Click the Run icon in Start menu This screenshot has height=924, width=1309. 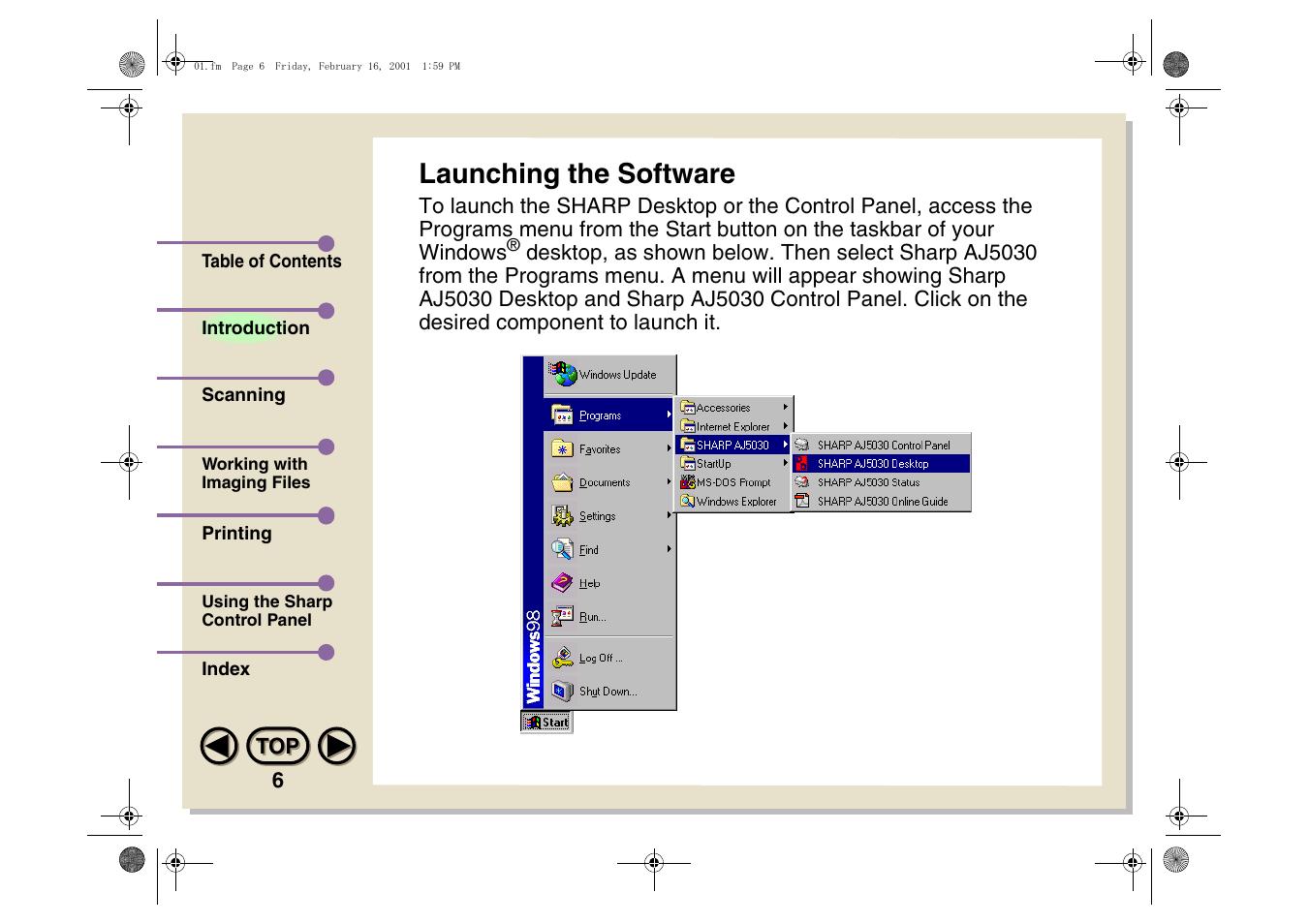click(x=562, y=616)
